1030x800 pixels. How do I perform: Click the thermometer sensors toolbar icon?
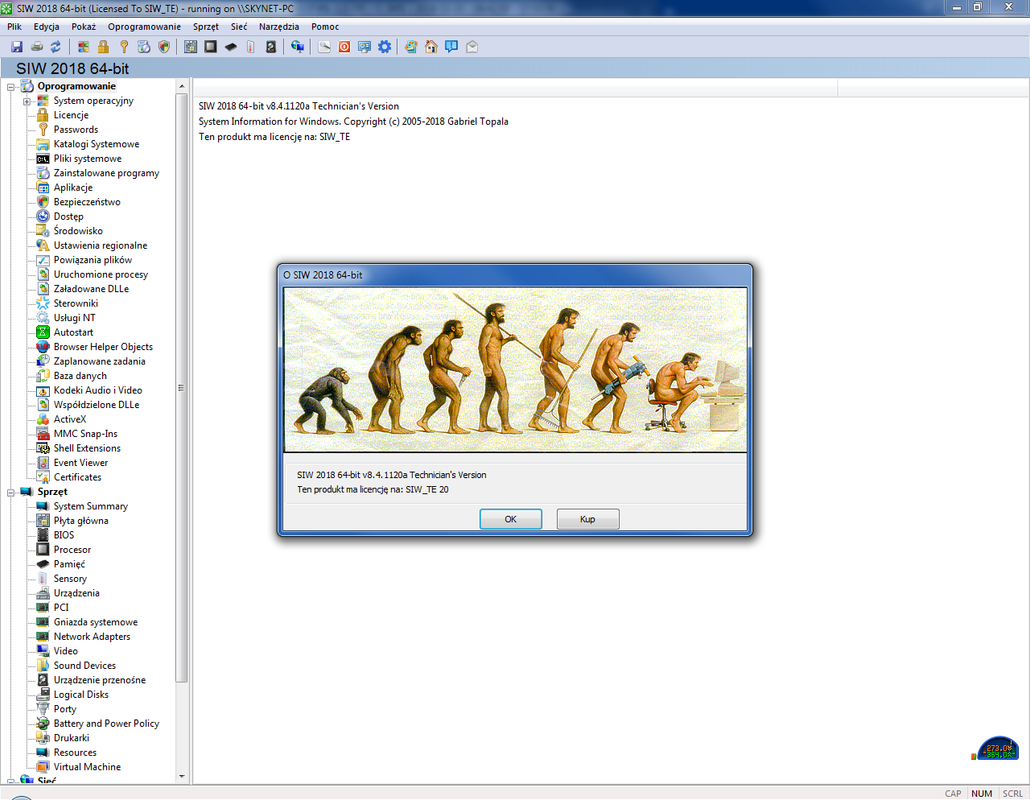(x=250, y=47)
